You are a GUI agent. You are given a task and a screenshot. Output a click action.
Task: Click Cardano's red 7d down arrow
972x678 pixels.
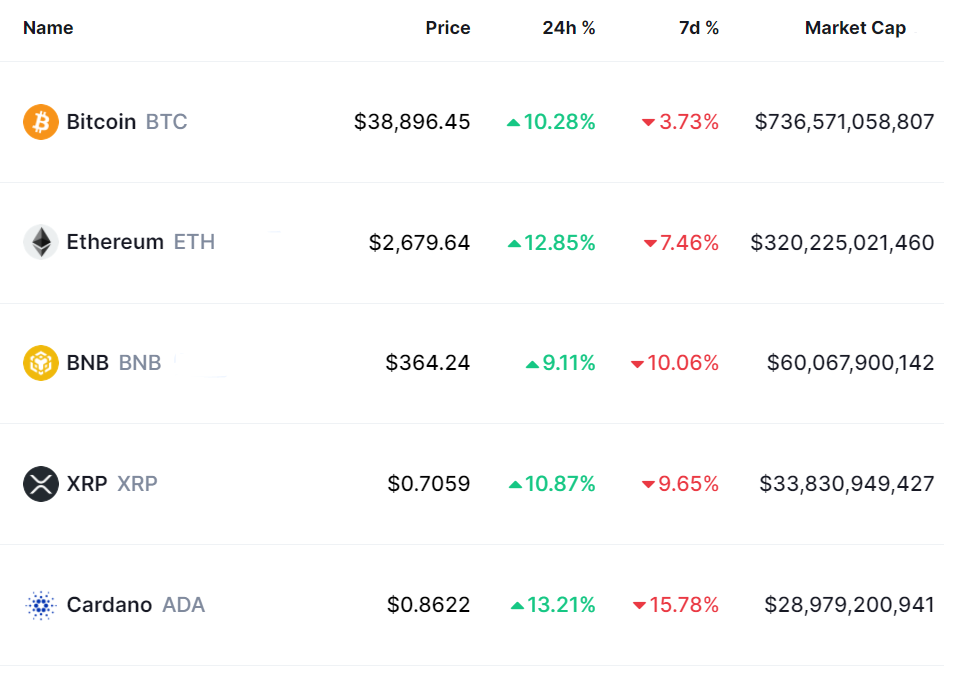tap(639, 606)
